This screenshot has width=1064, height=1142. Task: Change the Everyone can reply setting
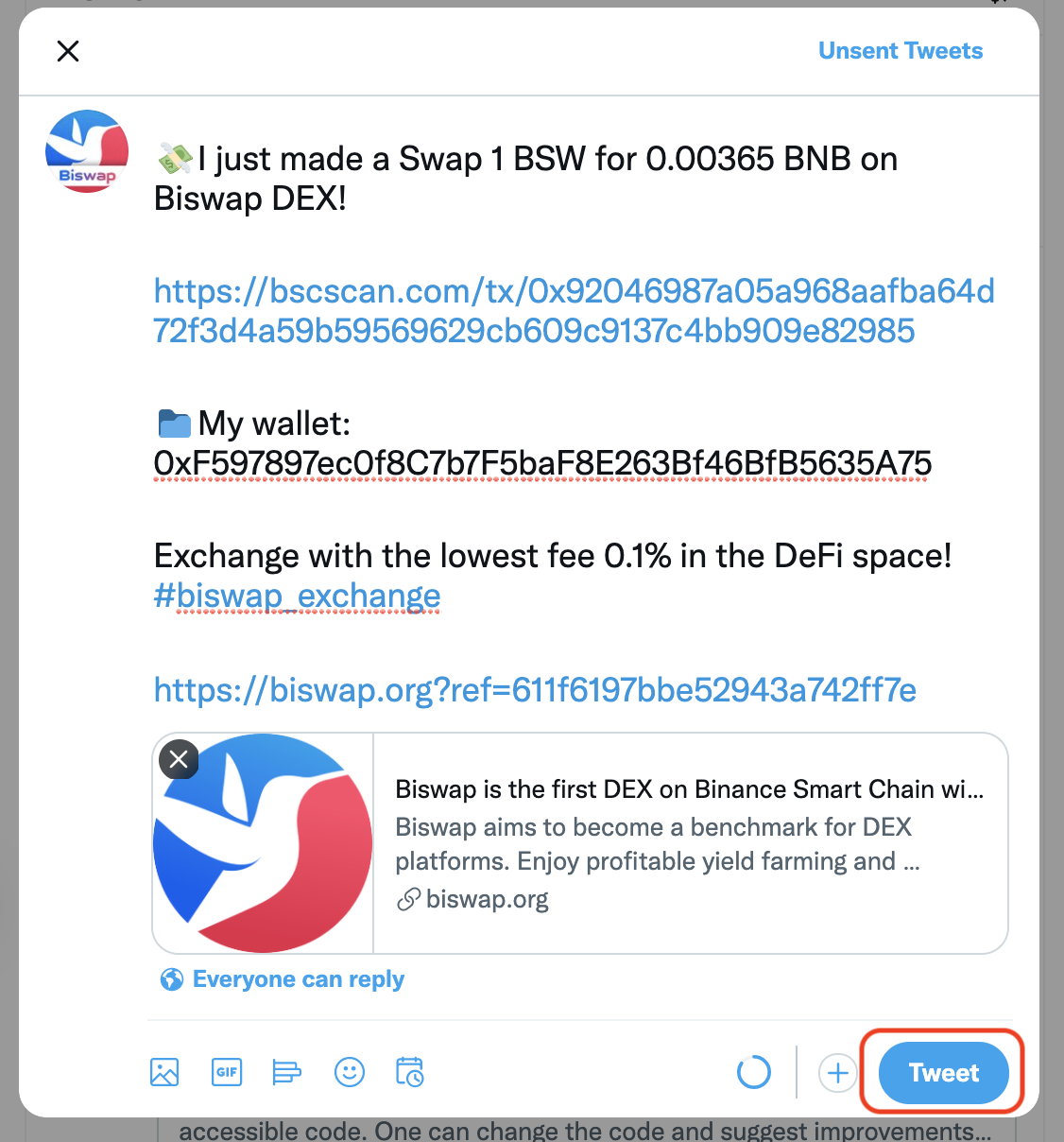(x=298, y=979)
